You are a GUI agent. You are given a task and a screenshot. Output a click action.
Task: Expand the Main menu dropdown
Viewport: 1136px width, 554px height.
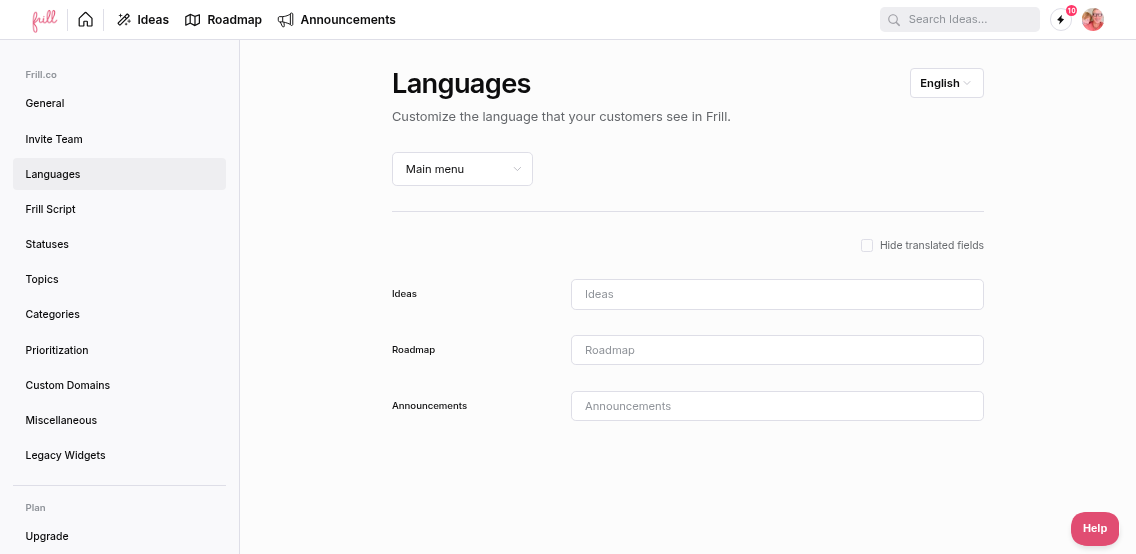(462, 169)
